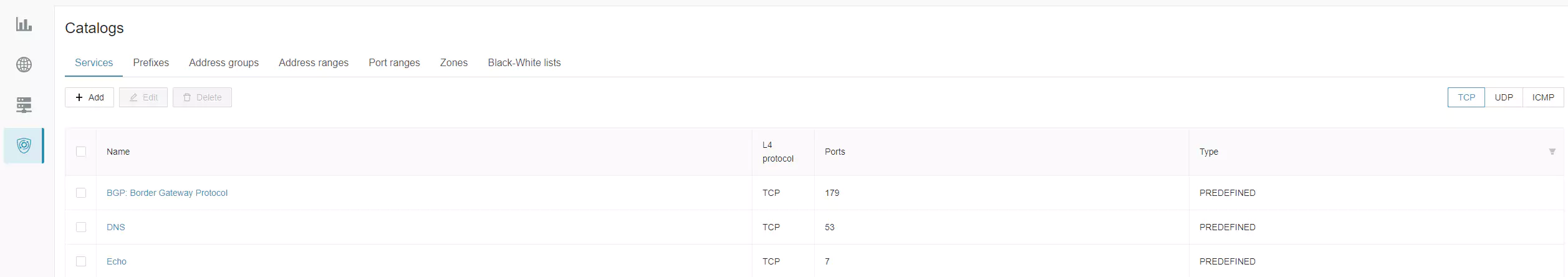Tick the Echo row checkbox

click(x=81, y=261)
